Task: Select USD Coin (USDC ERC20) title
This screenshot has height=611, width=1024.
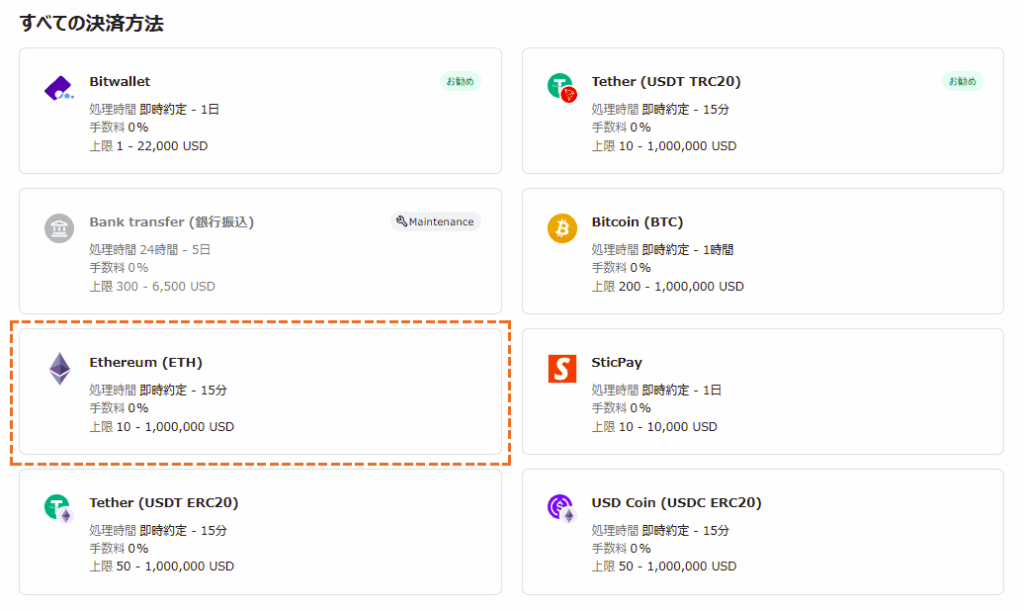Action: coord(677,503)
